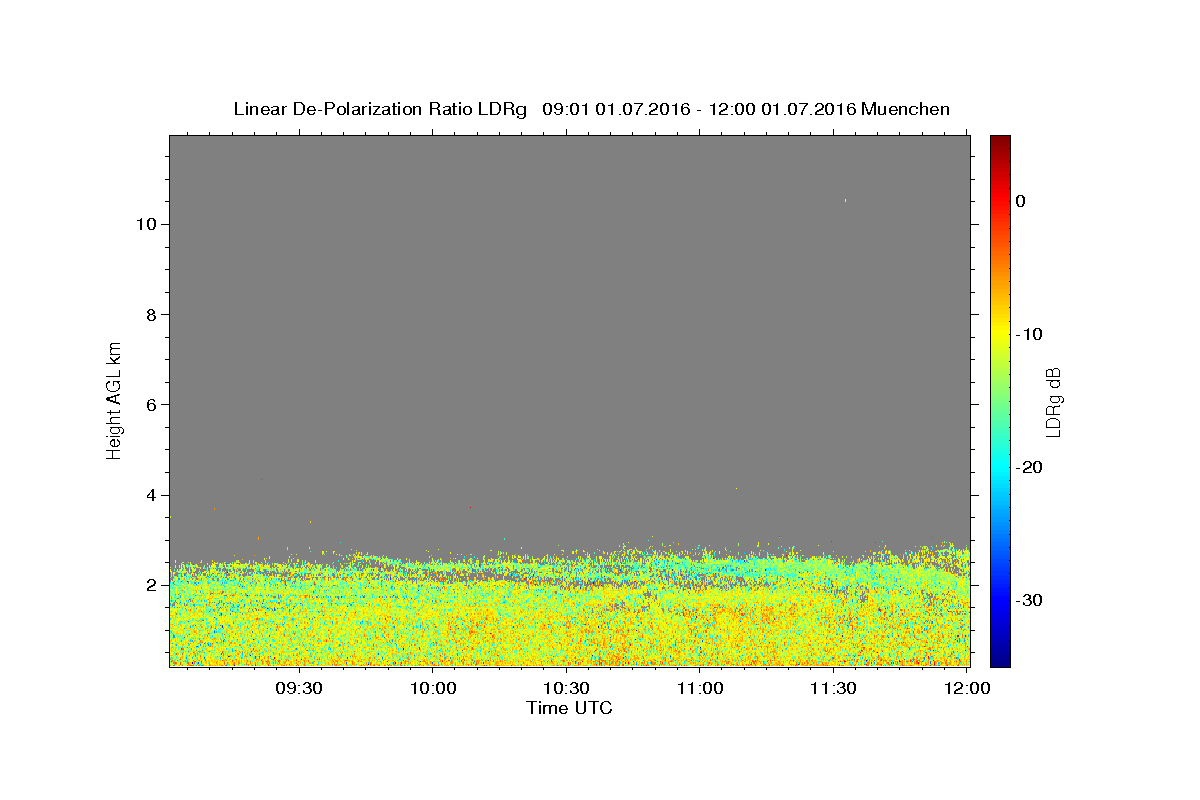Screen dimensions: 1200x800
Task: Click the -20 dB colorbar label
Action: [x=1029, y=467]
